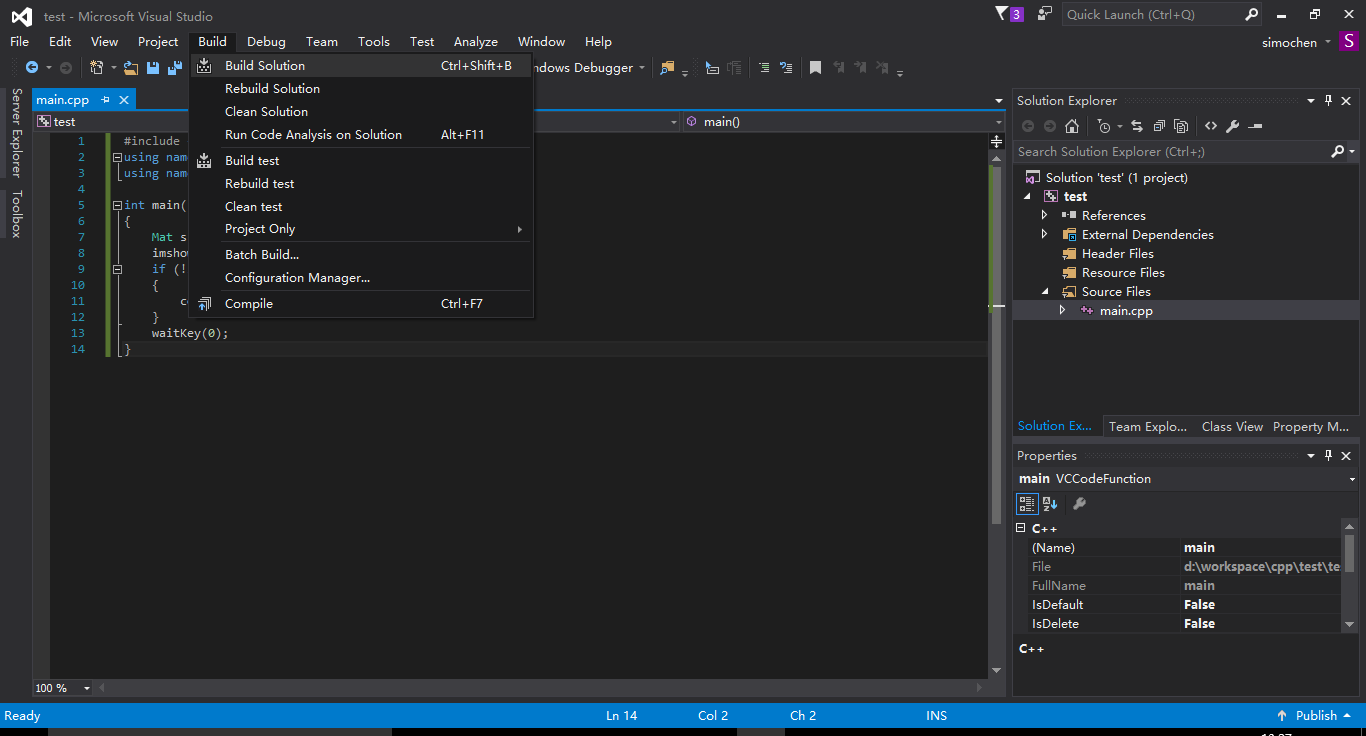Select the Alphabetical sort in Properties panel
The width and height of the screenshot is (1366, 736).
tap(1050, 504)
